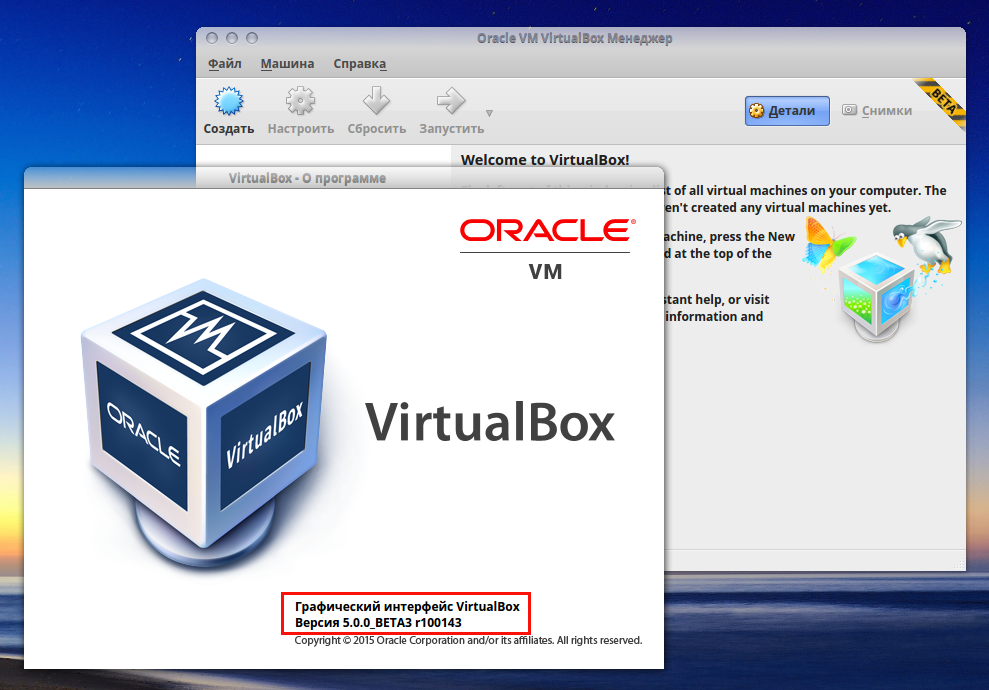This screenshot has height=690, width=989.
Task: Switch to the Снимки view button
Action: tap(877, 111)
